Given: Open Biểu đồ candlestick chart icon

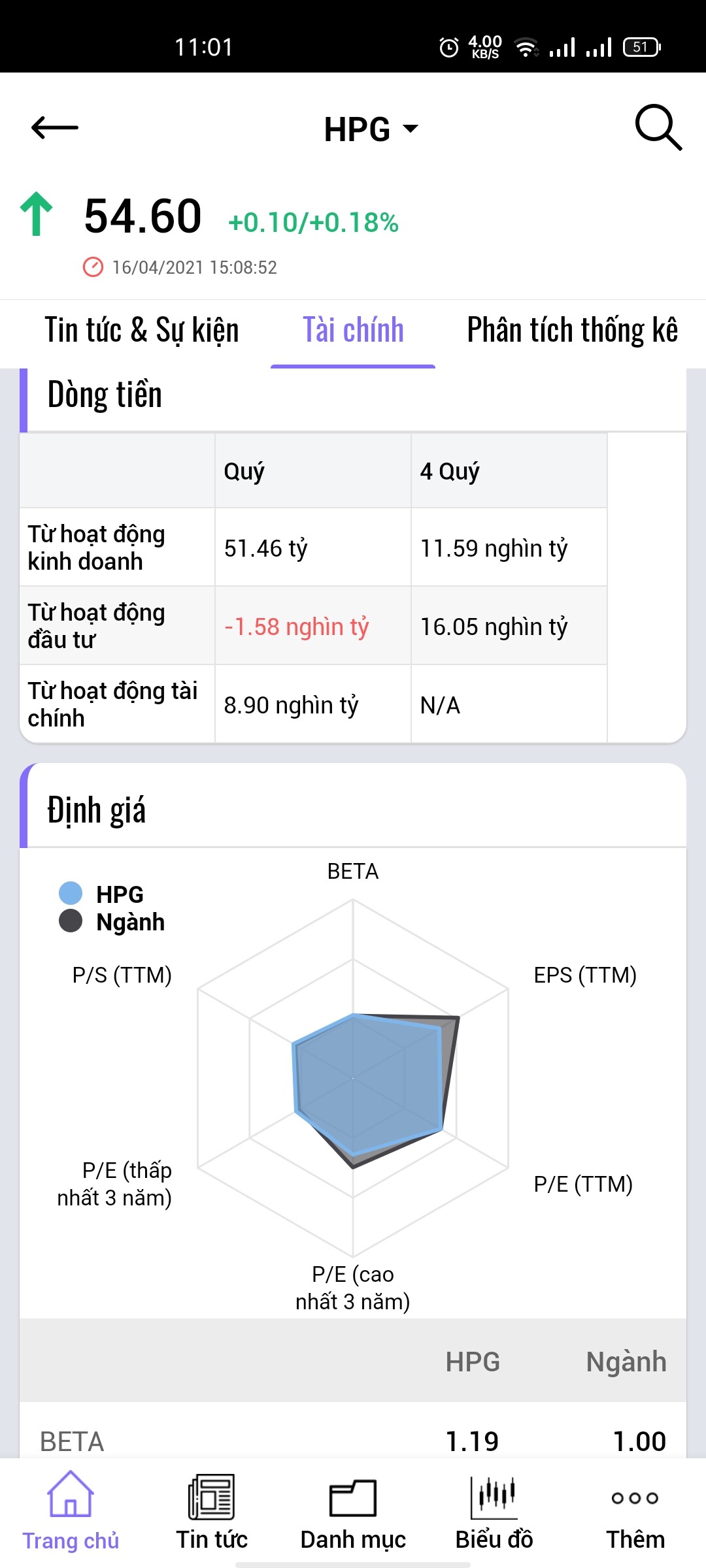Looking at the screenshot, I should [494, 1497].
